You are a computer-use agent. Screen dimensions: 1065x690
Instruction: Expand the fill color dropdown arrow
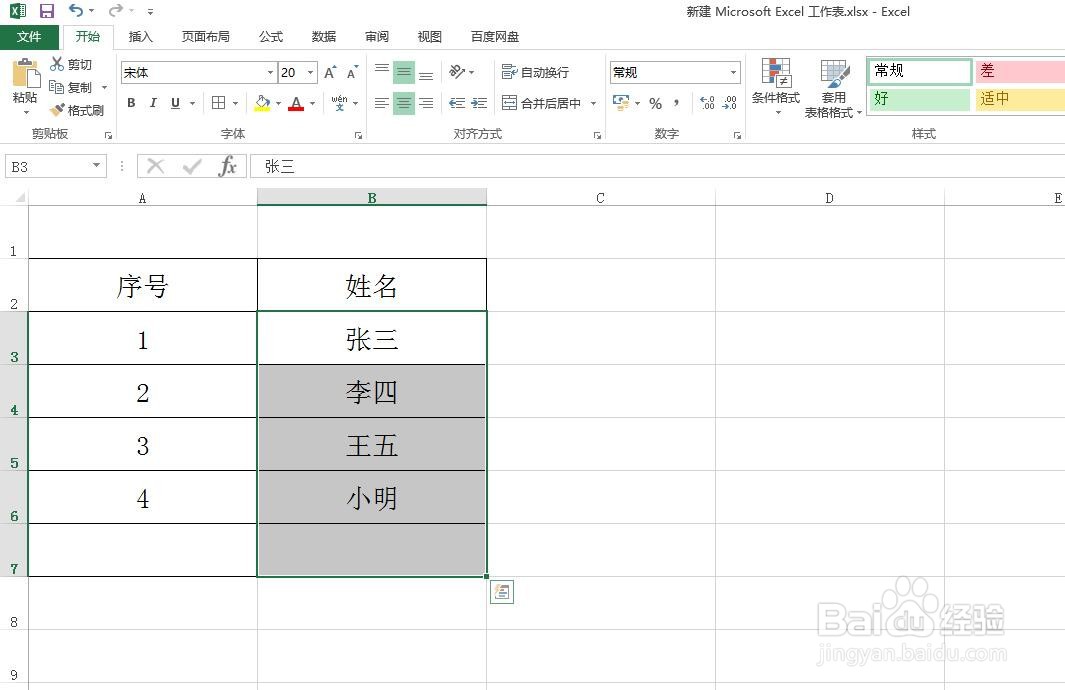pyautogui.click(x=277, y=103)
